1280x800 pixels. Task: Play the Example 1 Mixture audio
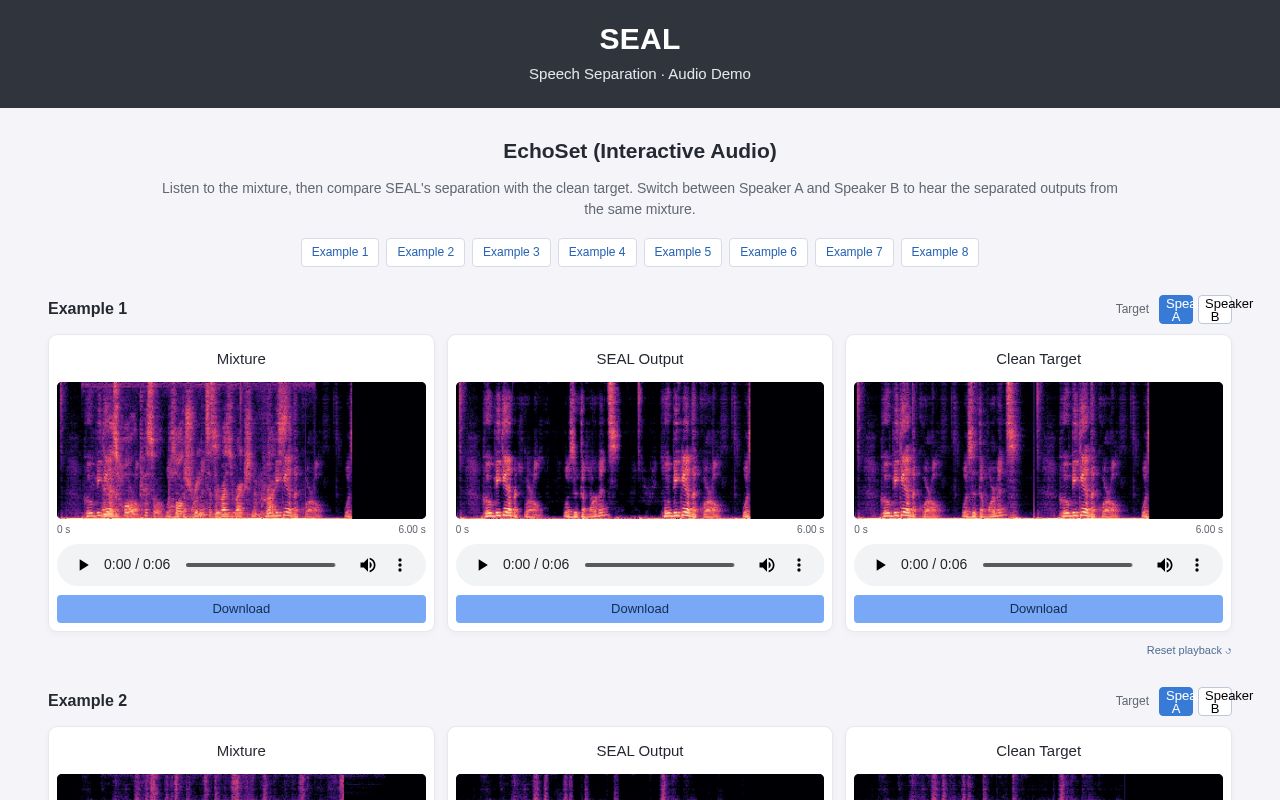pos(84,565)
